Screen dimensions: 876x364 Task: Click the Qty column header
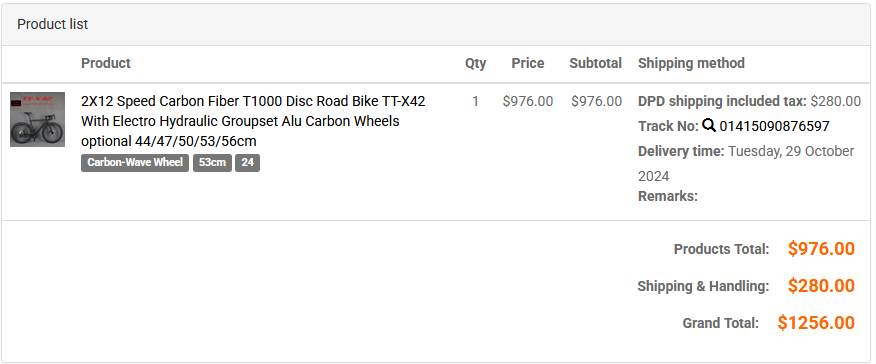(475, 64)
